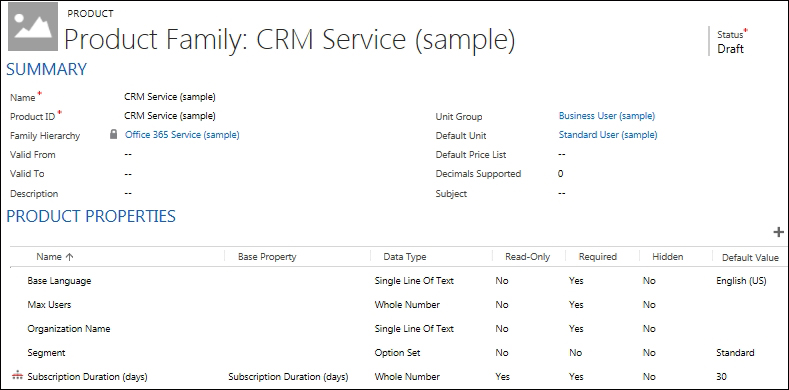Screen dimensions: 789x390
Task: Click the Standard default value for Segment
Action: 735,353
